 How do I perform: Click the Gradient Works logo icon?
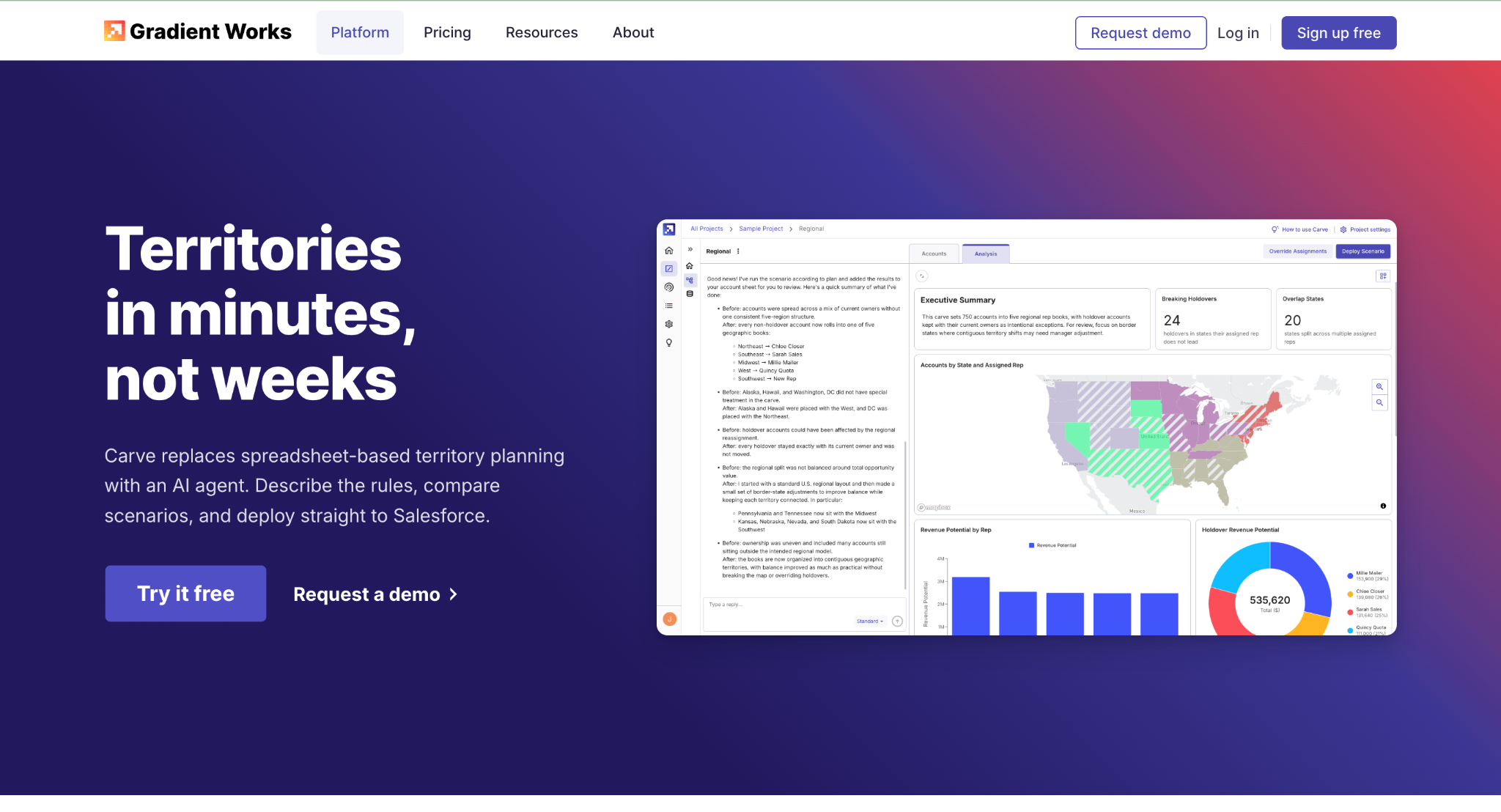(114, 31)
